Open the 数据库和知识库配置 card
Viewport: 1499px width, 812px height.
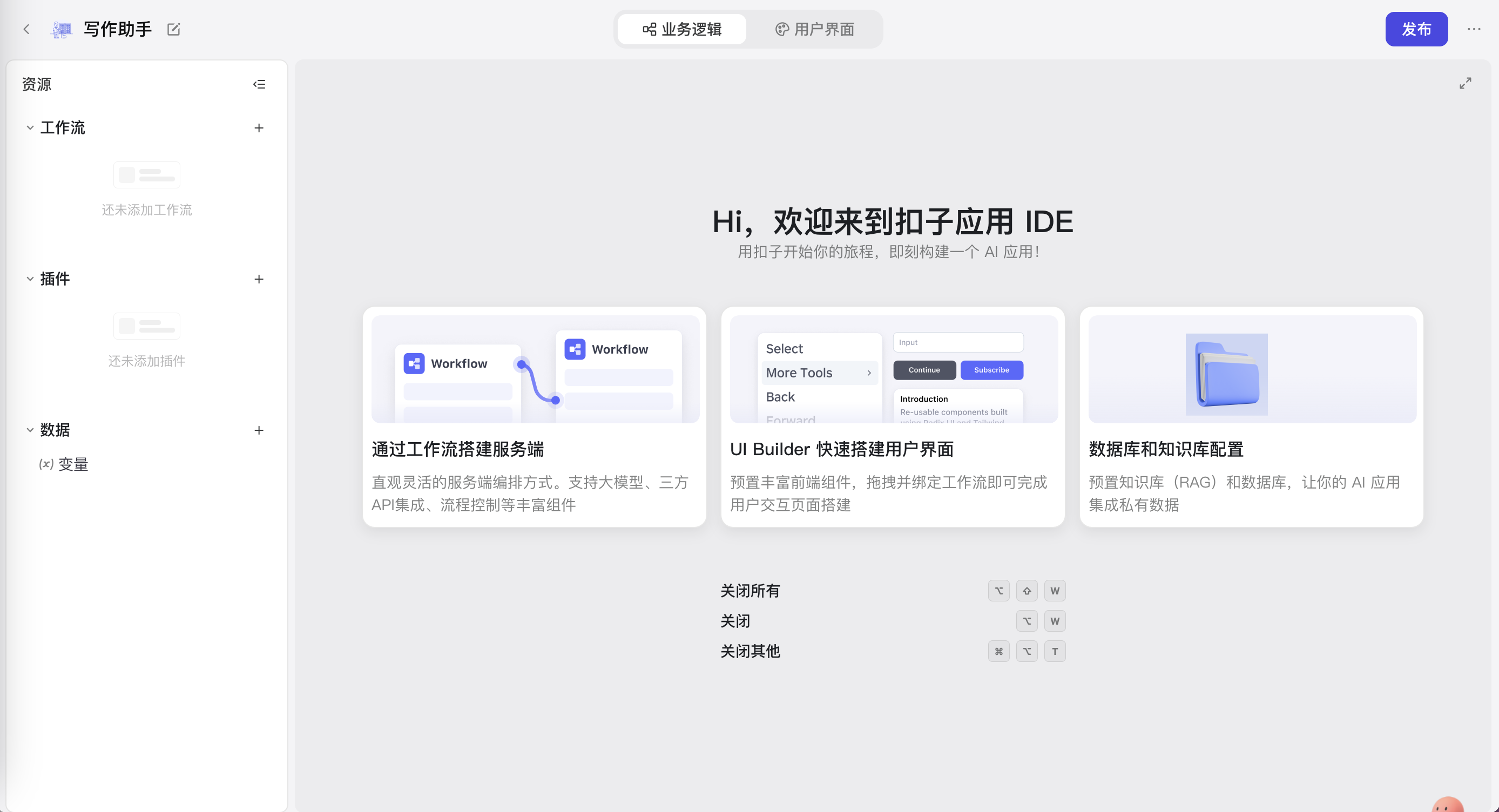click(1251, 416)
